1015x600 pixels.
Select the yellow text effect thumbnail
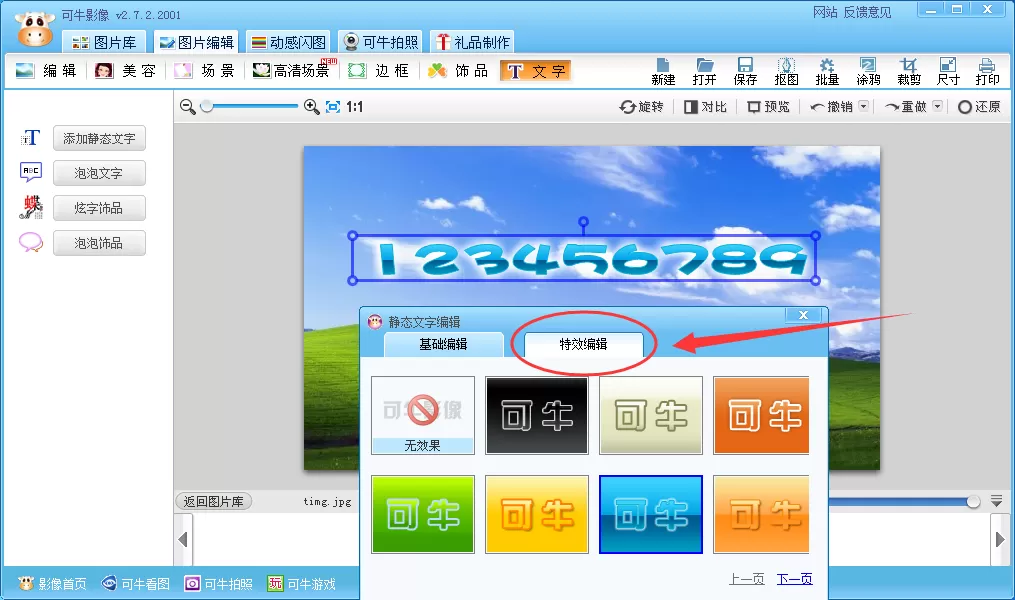coord(537,515)
